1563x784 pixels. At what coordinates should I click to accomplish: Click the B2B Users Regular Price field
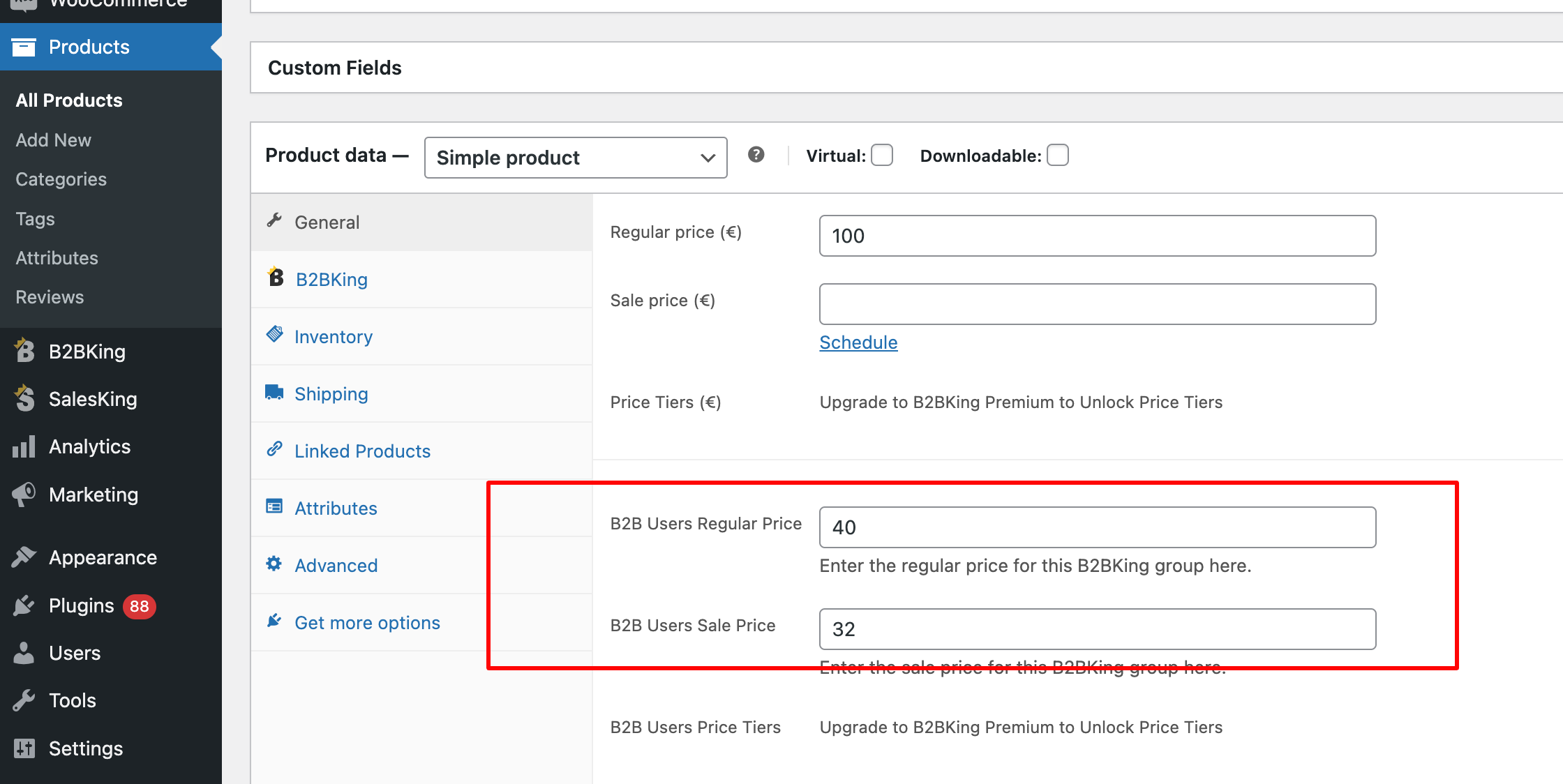(x=1098, y=527)
